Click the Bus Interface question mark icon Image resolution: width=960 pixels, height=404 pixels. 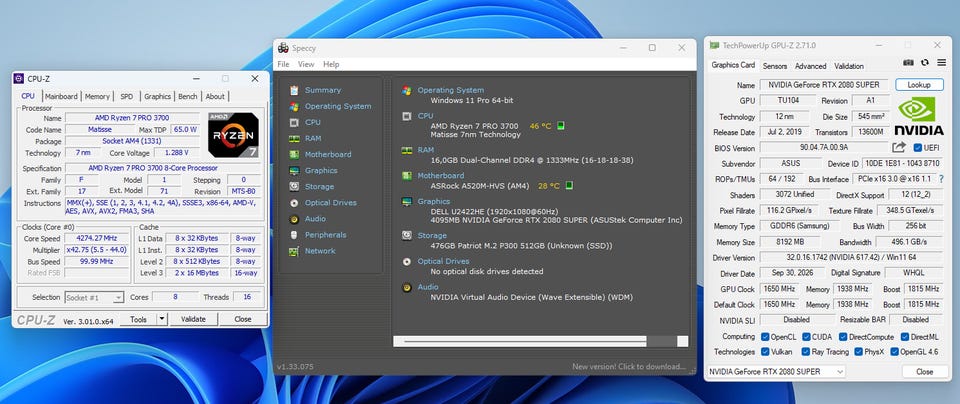click(x=940, y=179)
